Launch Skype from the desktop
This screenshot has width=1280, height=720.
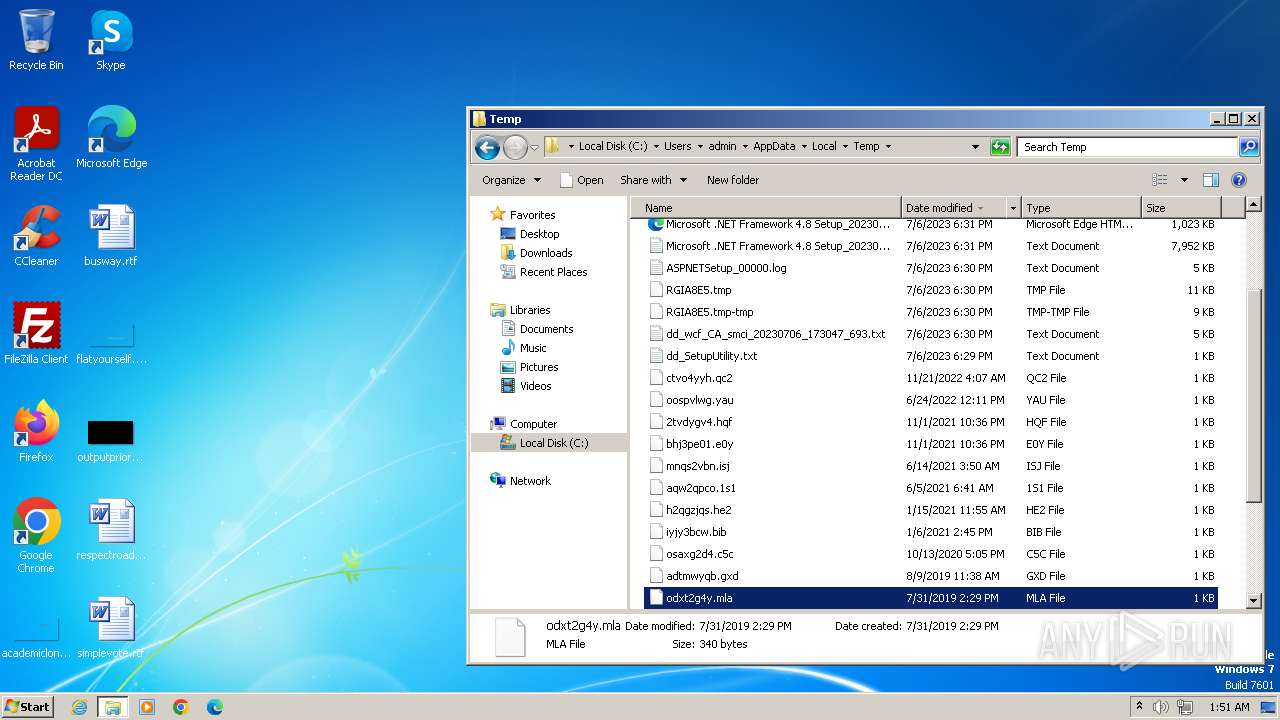[110, 40]
